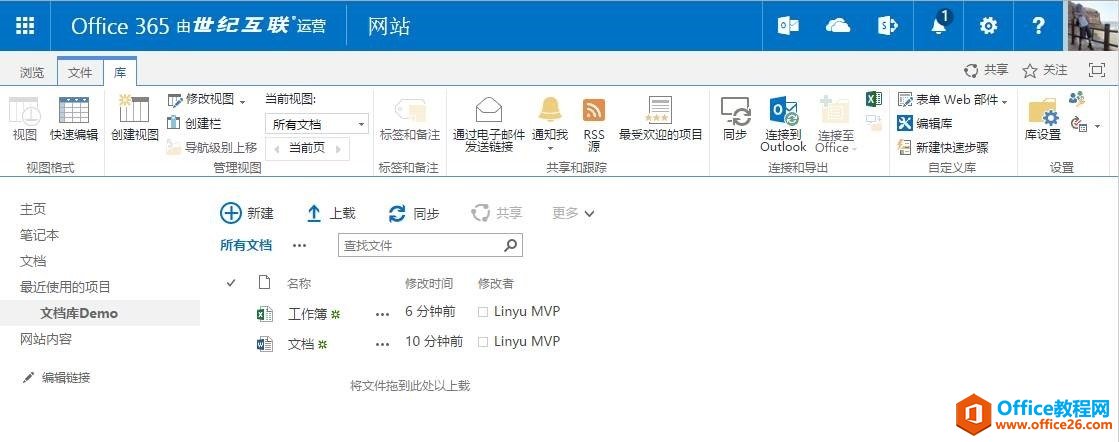Open 文档 in left navigation

click(x=33, y=261)
